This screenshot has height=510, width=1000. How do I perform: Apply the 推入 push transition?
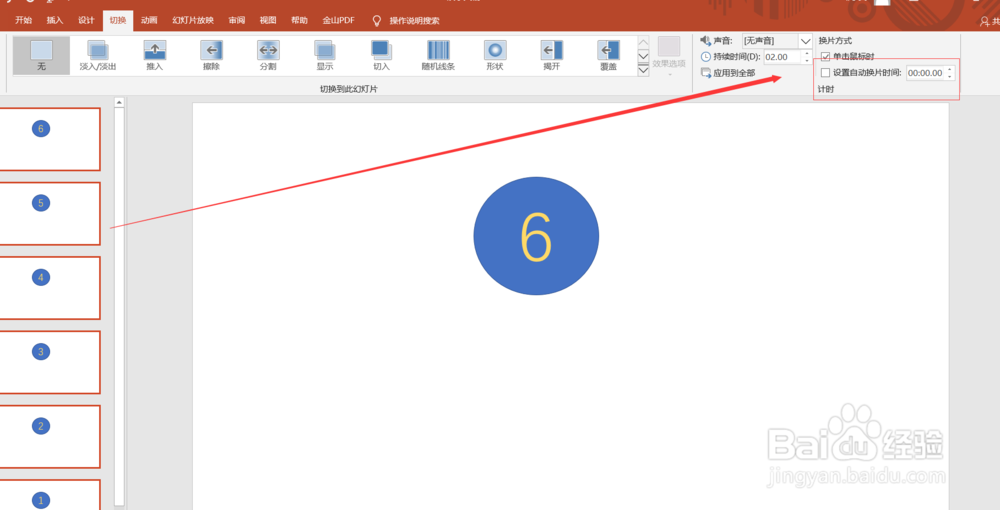point(155,55)
